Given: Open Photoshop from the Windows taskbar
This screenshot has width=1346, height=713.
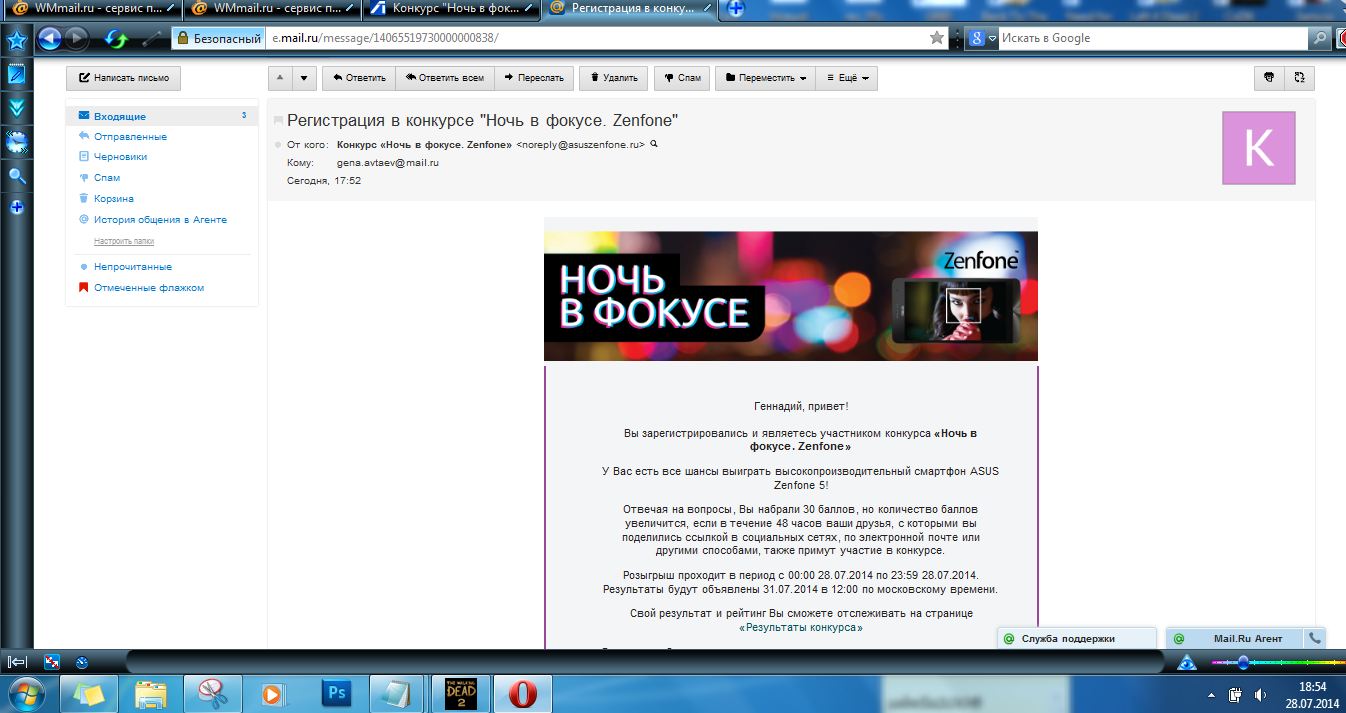Looking at the screenshot, I should pyautogui.click(x=336, y=693).
